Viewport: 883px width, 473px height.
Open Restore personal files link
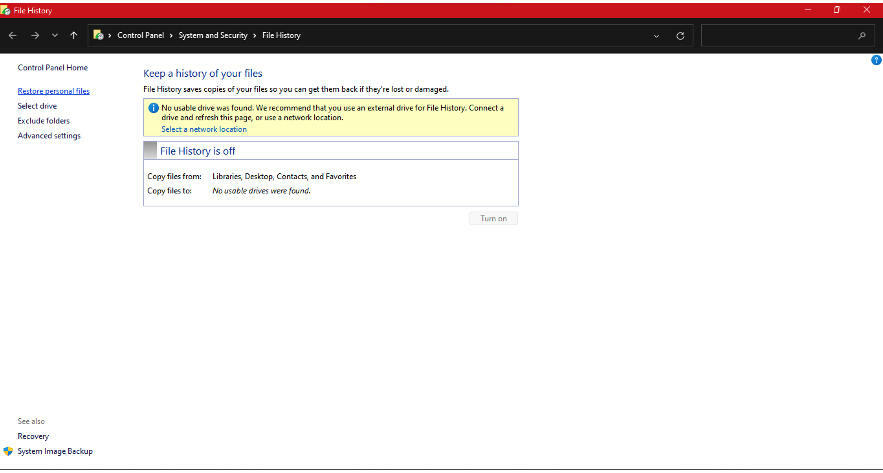[53, 91]
